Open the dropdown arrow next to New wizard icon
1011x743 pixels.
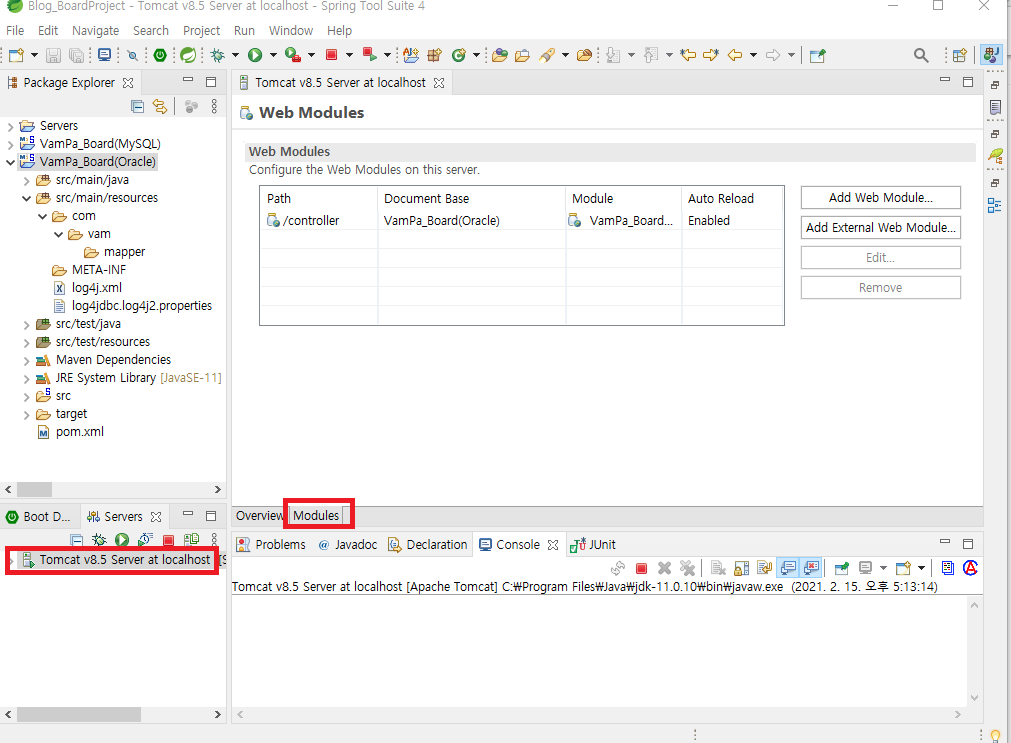pos(34,55)
